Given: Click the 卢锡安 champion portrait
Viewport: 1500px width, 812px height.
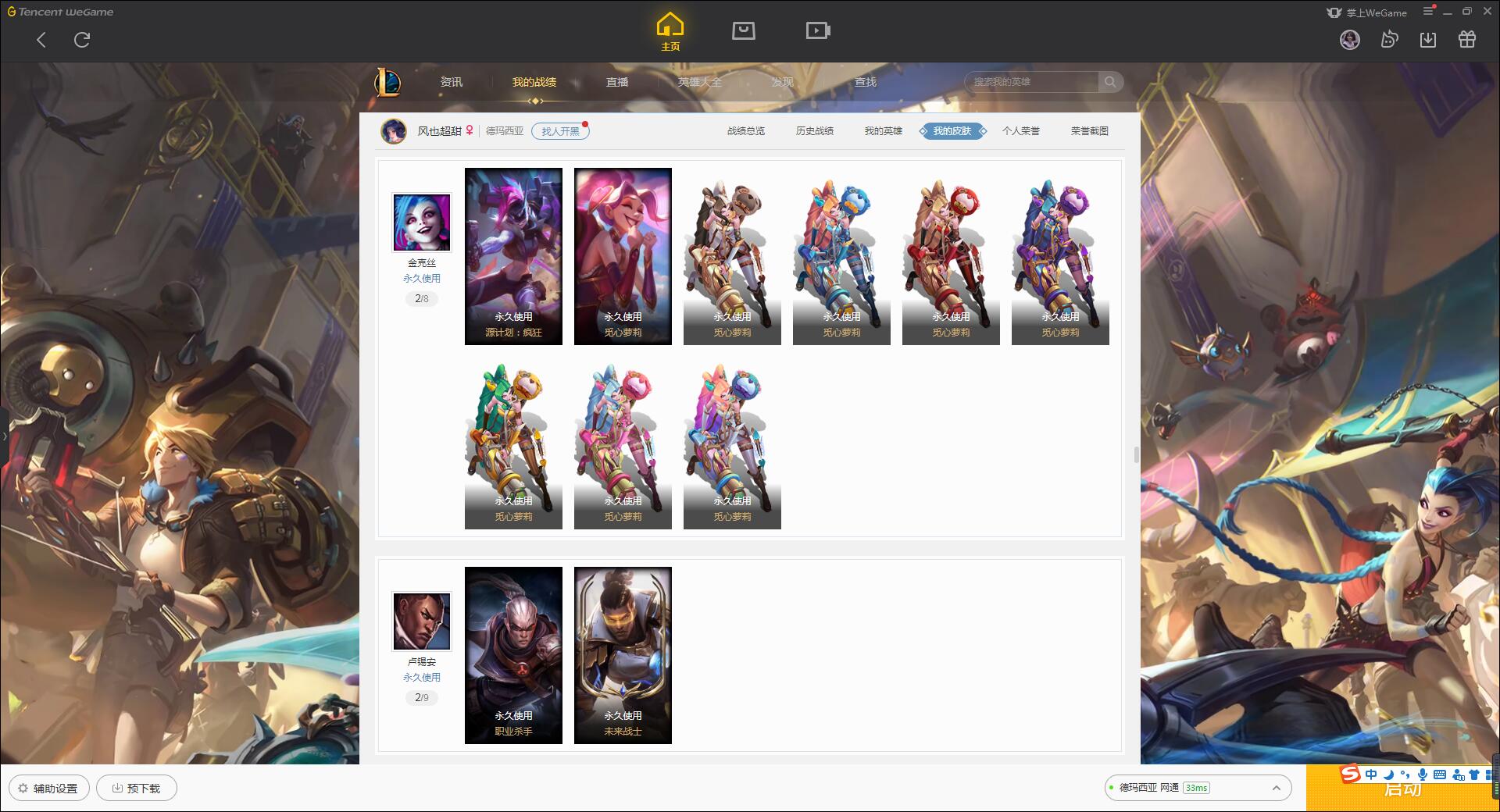Looking at the screenshot, I should click(x=422, y=621).
